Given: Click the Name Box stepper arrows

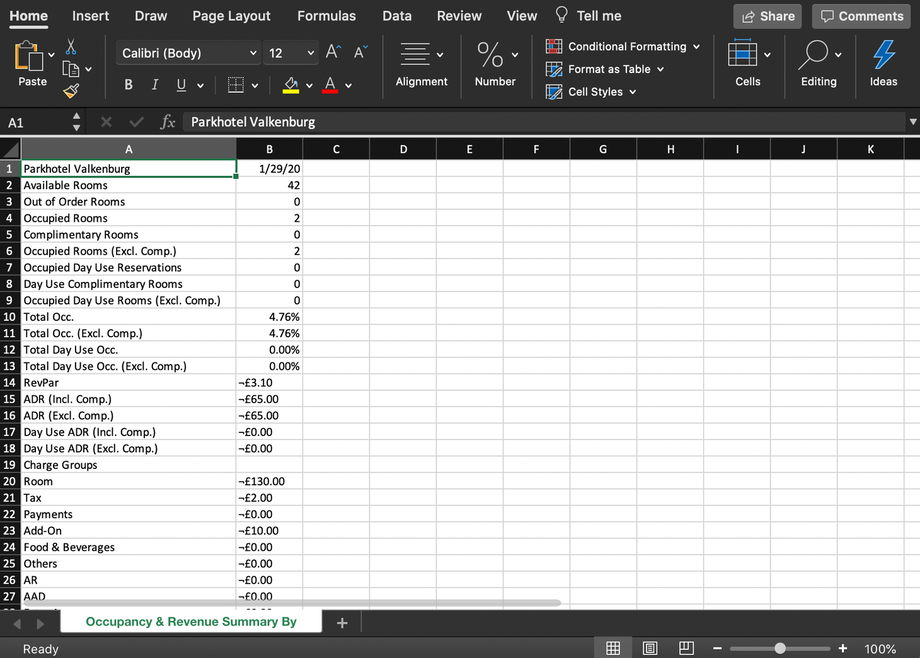Looking at the screenshot, I should [x=76, y=122].
